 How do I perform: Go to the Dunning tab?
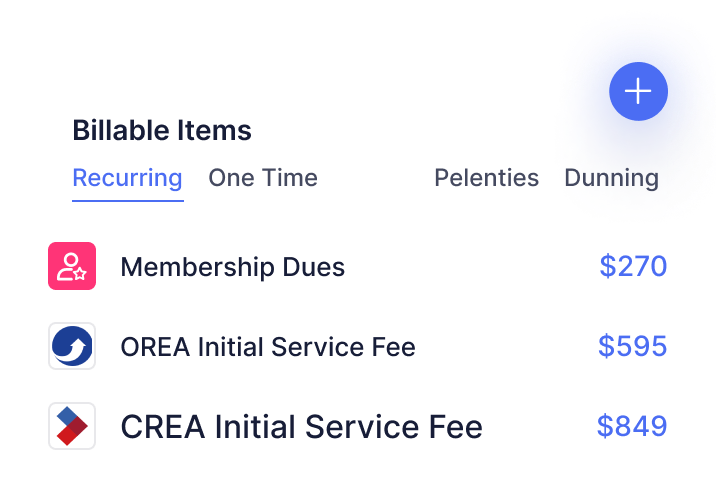611,178
